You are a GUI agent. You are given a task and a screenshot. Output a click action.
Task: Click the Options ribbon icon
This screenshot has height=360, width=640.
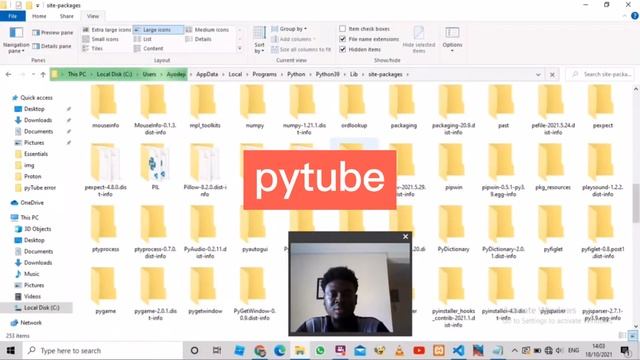[x=452, y=39]
